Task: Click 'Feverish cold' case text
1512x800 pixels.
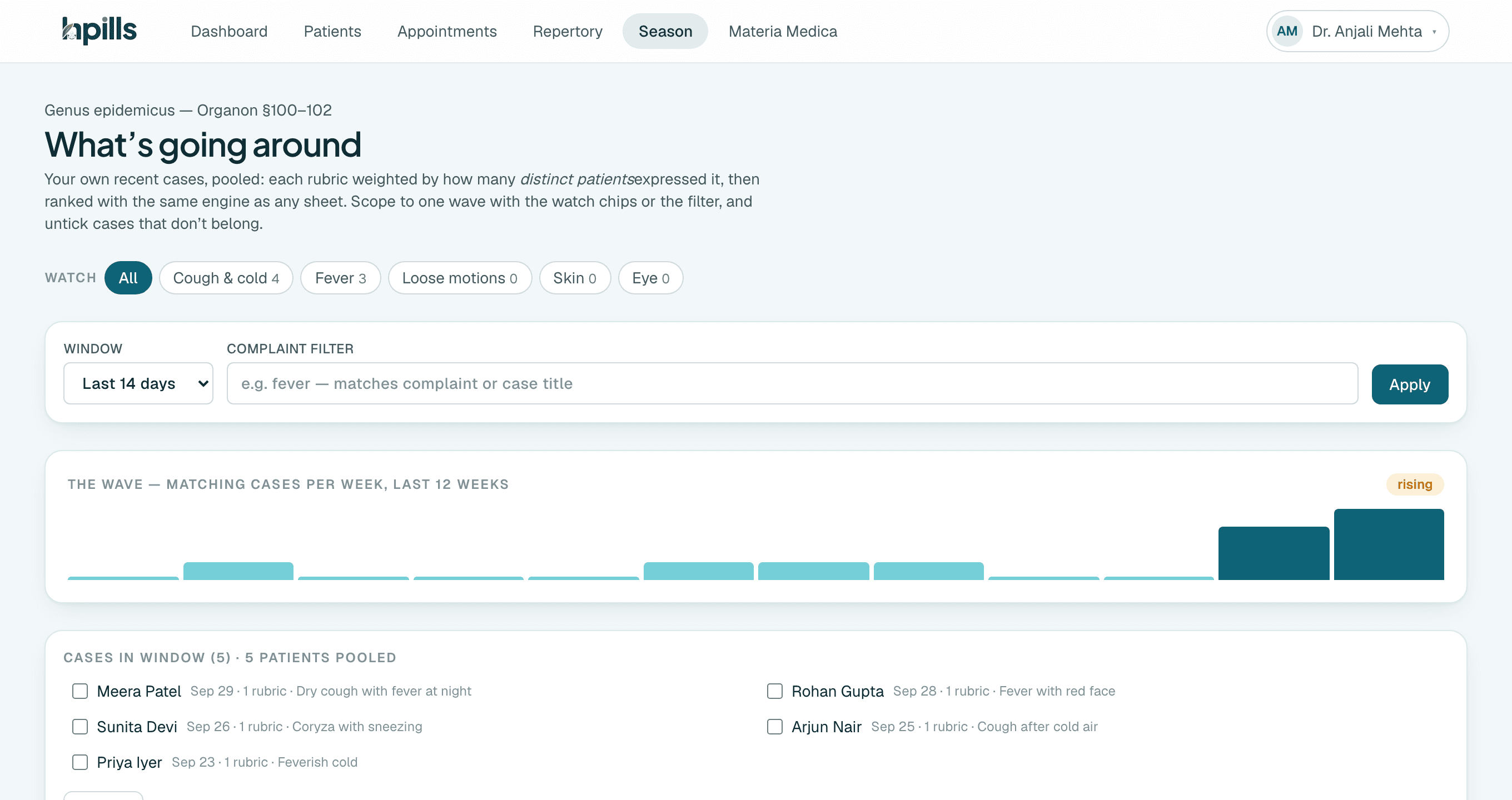Action: [x=317, y=762]
